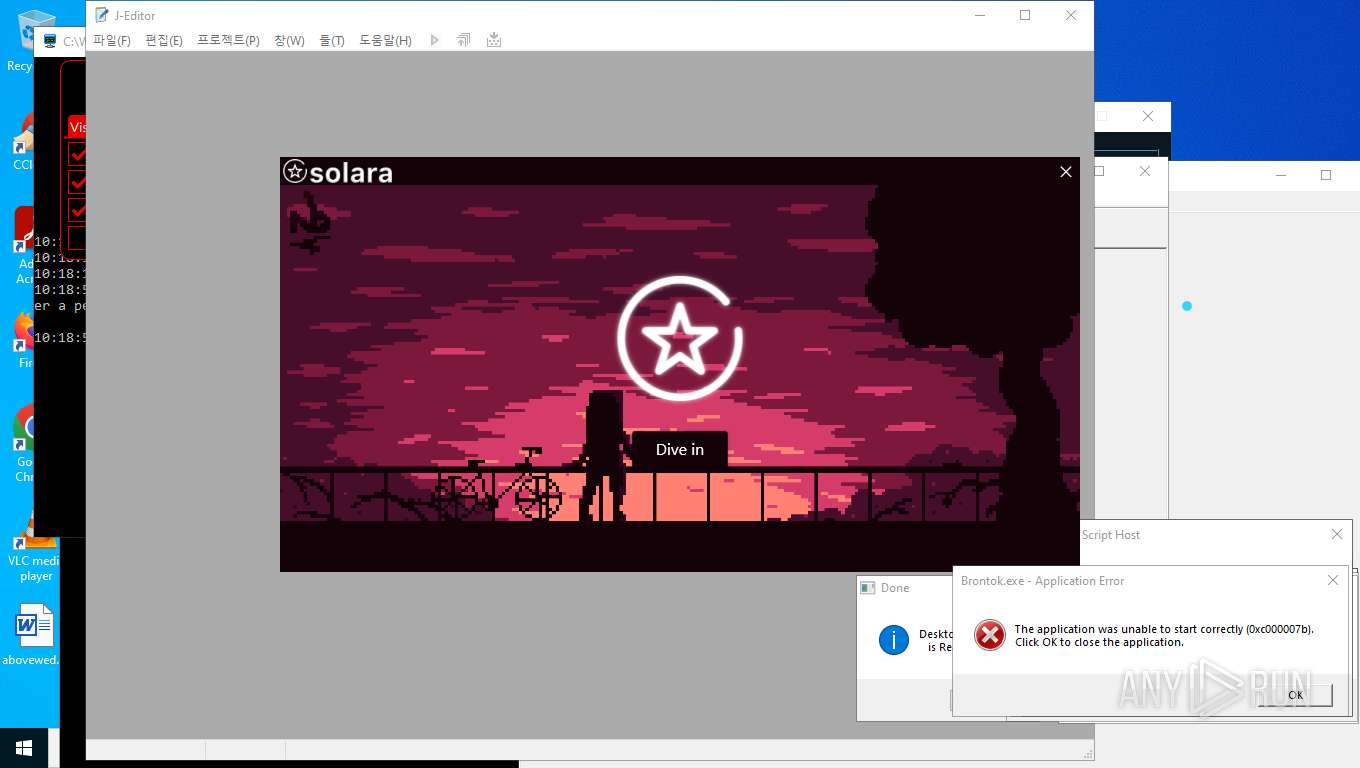The image size is (1360, 768).
Task: Click the Windows Start button
Action: pyautogui.click(x=23, y=748)
